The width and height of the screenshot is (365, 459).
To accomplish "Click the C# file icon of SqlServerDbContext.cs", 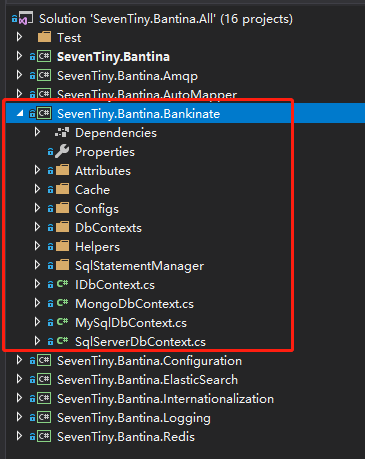I will click(62, 341).
